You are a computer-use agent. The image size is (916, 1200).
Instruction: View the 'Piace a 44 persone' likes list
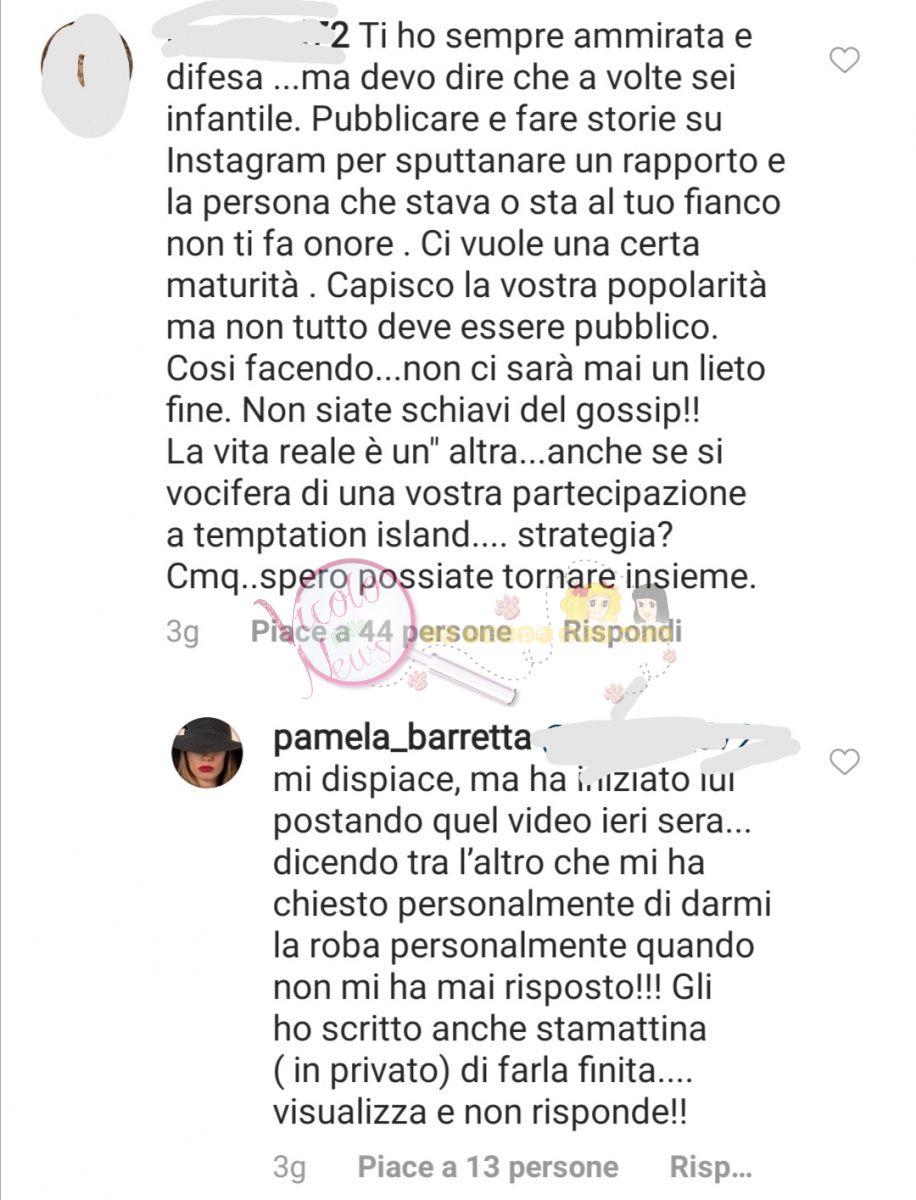click(380, 632)
